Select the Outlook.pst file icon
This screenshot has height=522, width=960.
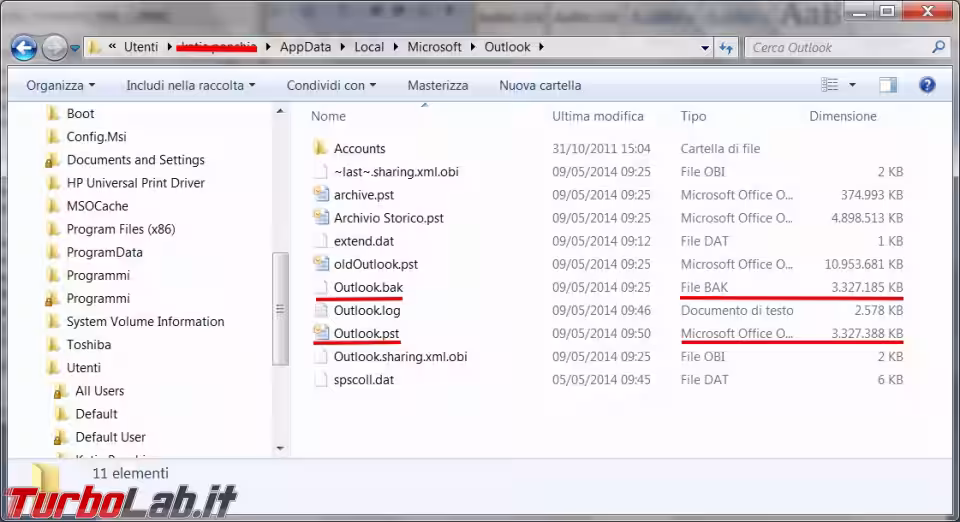coord(321,333)
